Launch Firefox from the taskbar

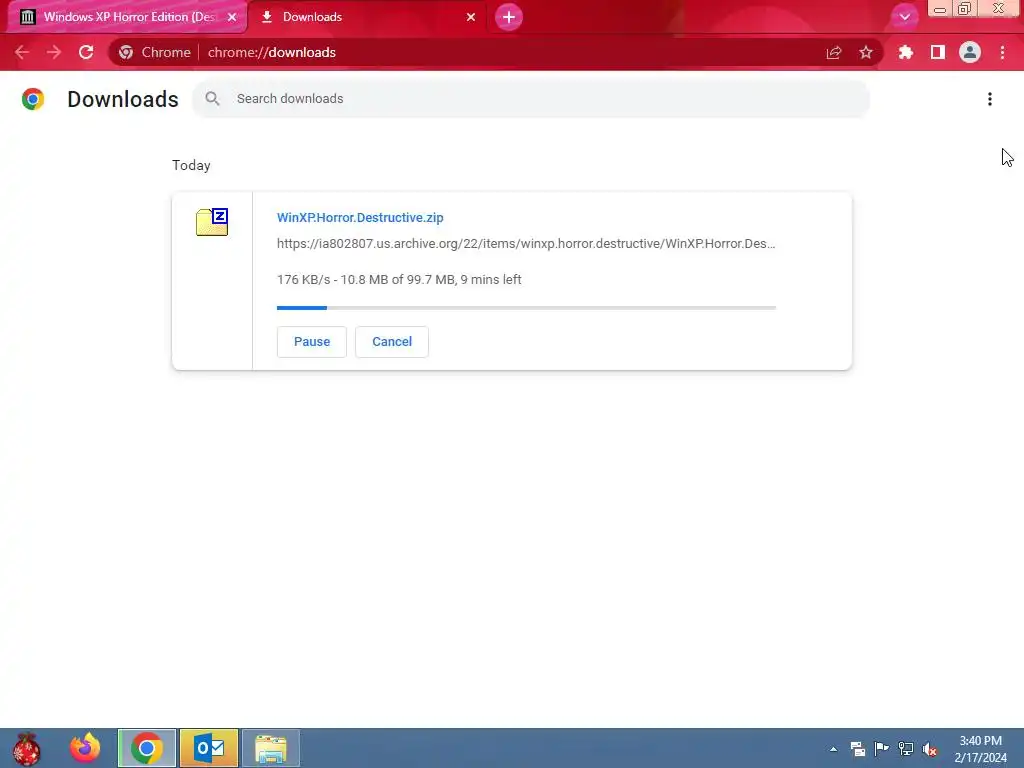click(x=86, y=748)
